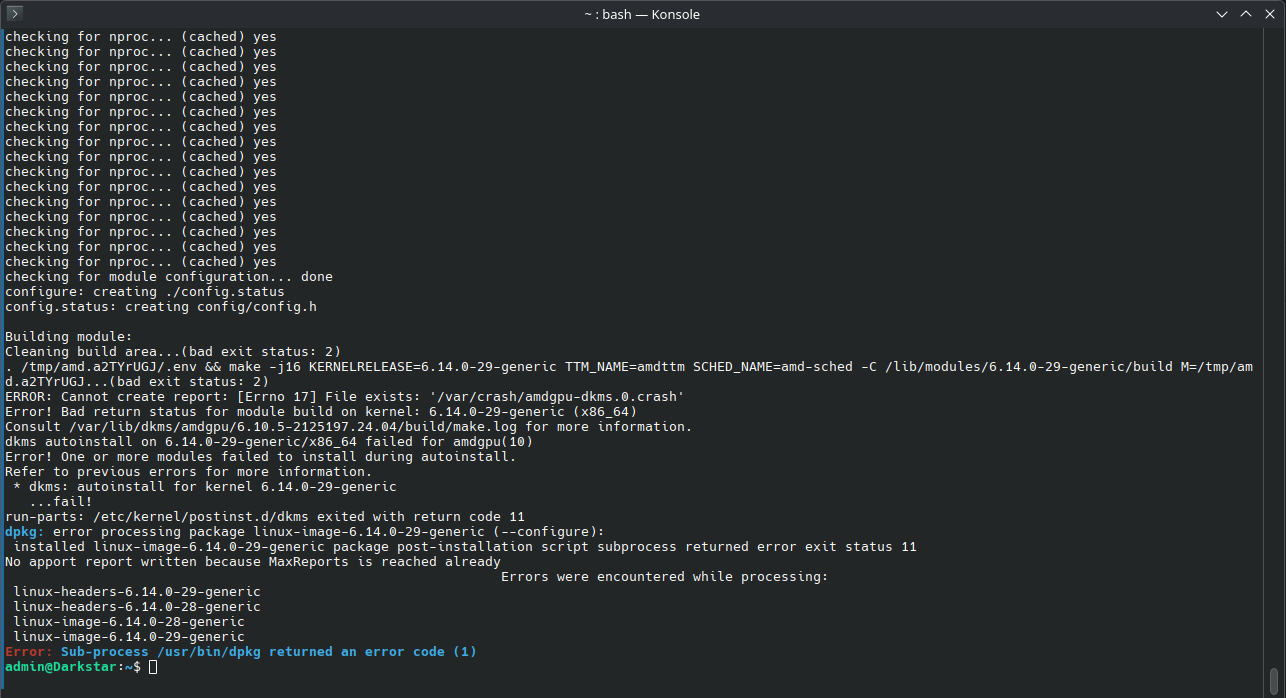Place cursor at the admin@Darkstar prompt
1286x698 pixels.
(153, 667)
